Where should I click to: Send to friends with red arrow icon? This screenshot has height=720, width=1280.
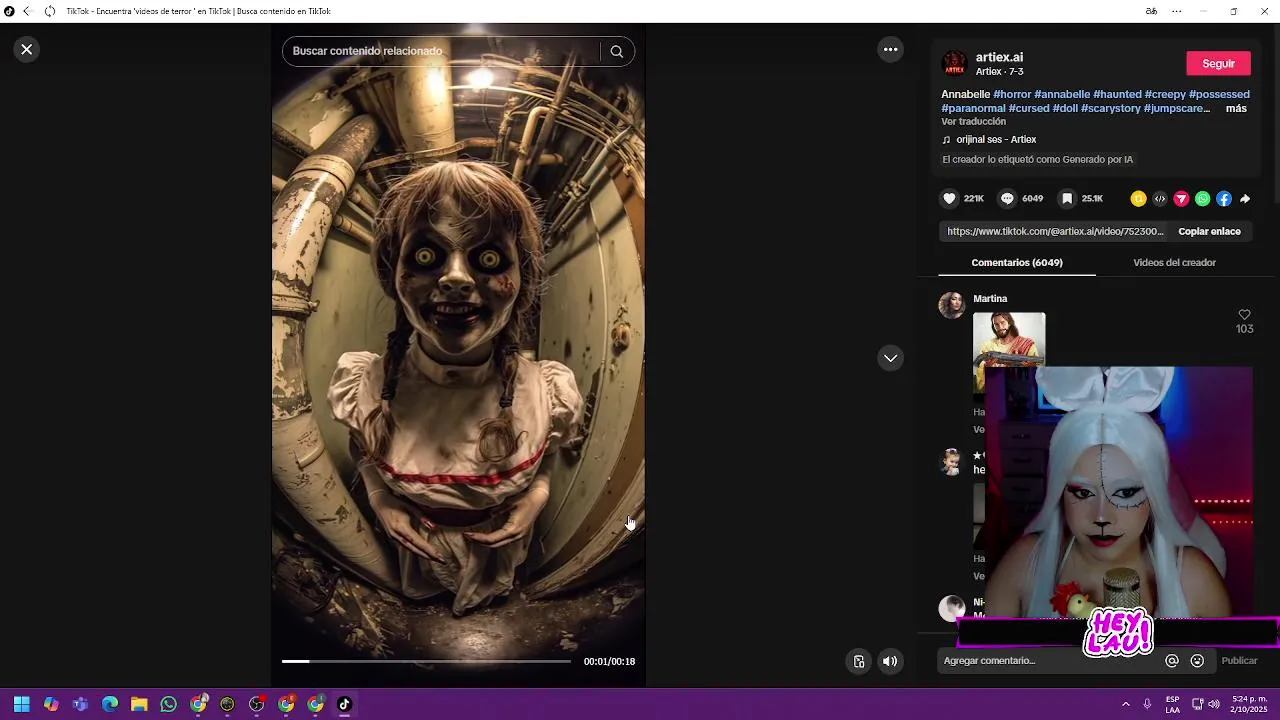(x=1181, y=199)
